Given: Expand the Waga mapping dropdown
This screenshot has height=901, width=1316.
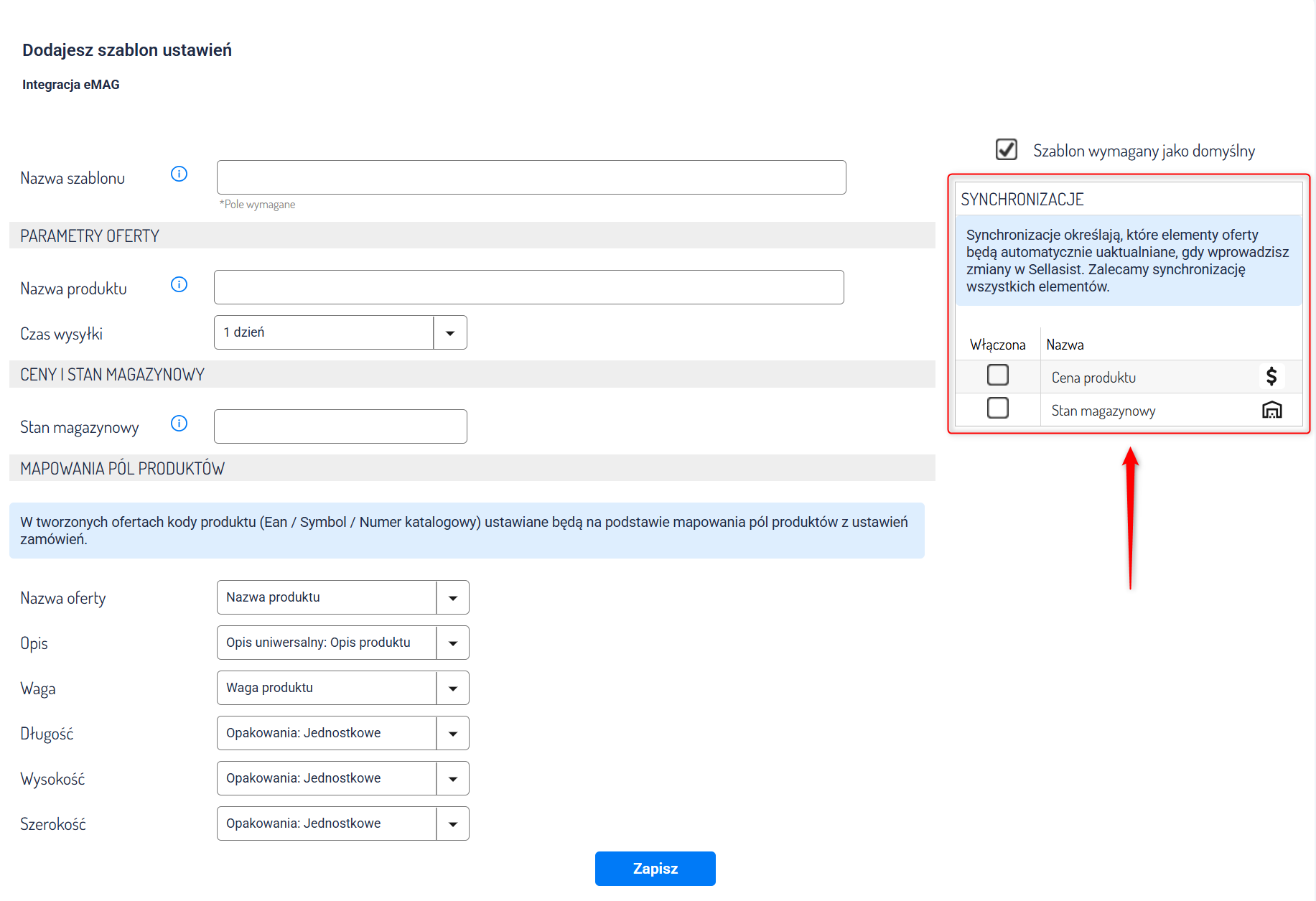Looking at the screenshot, I should (342, 688).
